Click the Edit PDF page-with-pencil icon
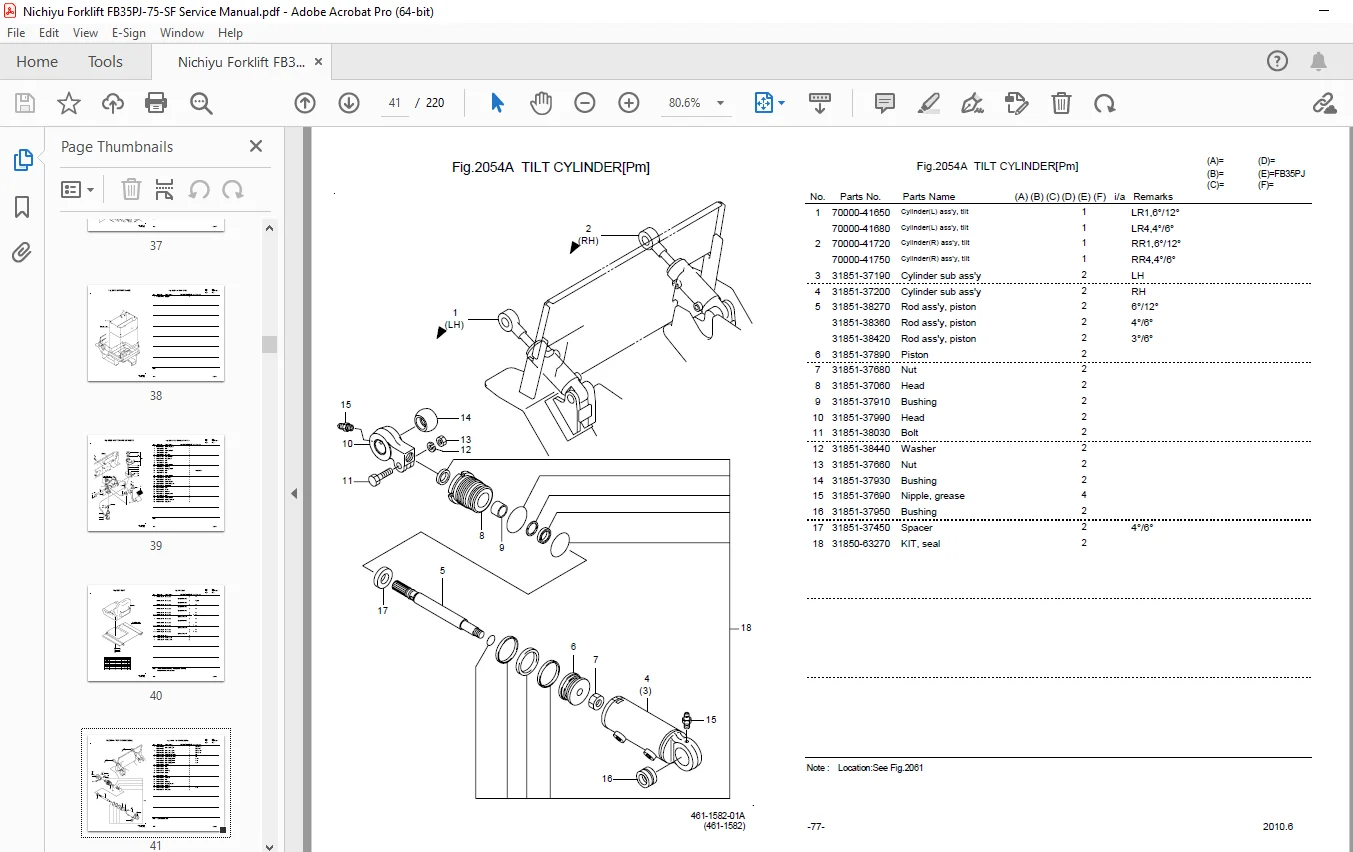Image resolution: width=1353 pixels, height=852 pixels. tap(1017, 103)
